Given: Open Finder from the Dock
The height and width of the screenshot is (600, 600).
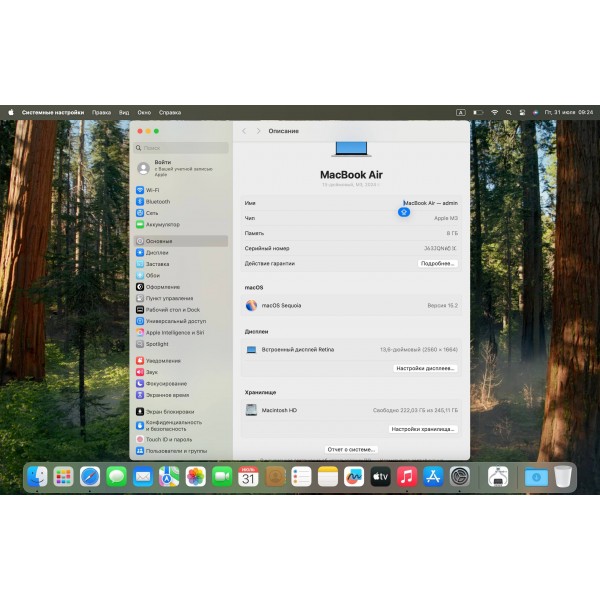Looking at the screenshot, I should click(37, 477).
